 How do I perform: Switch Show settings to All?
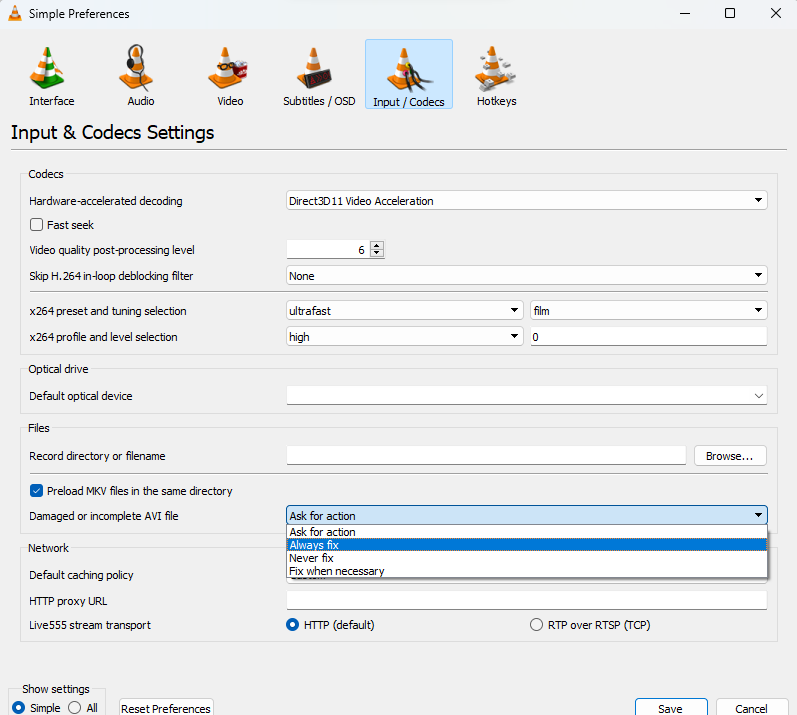pos(74,707)
